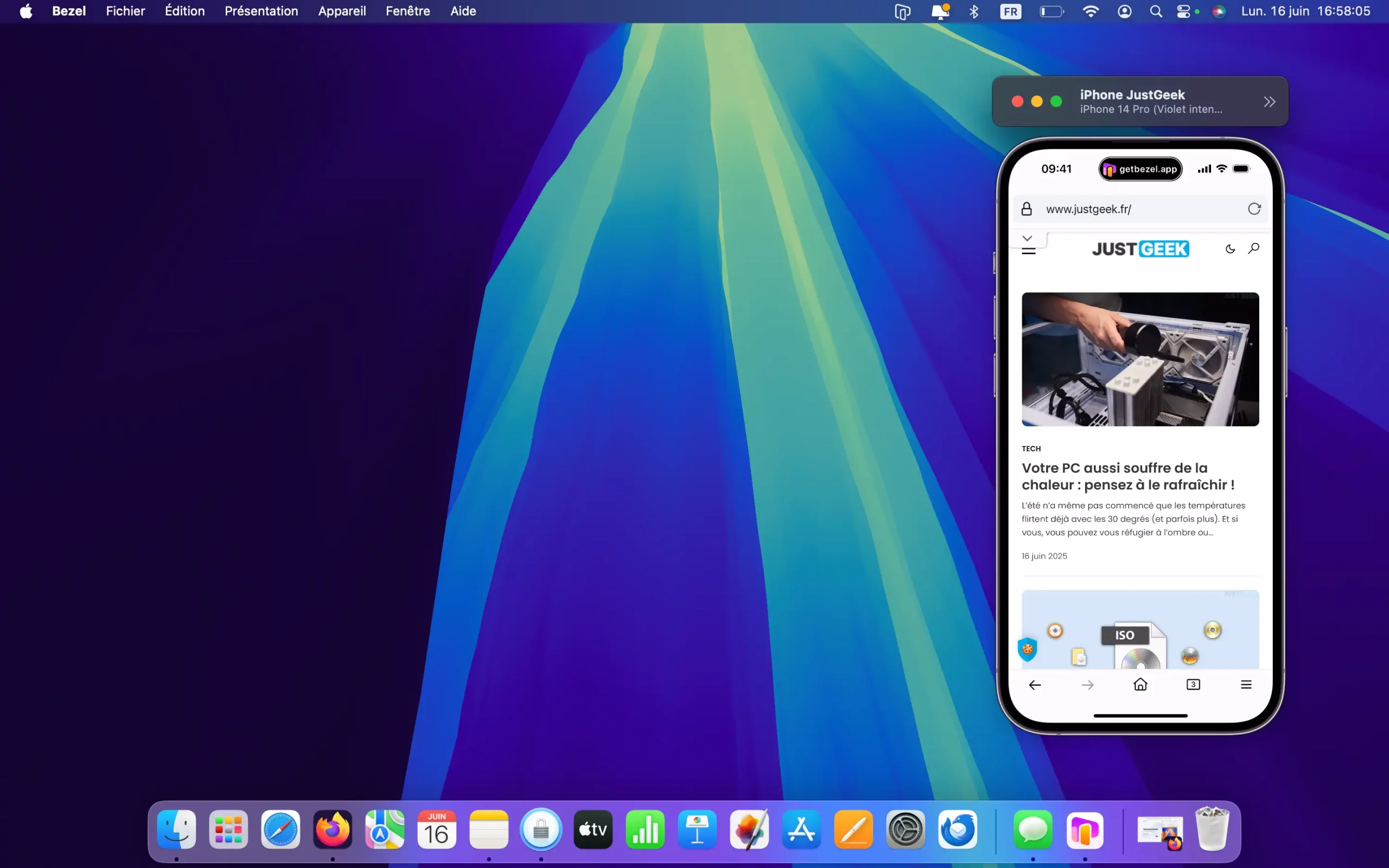Open the ISO article thumbnail
Image resolution: width=1389 pixels, height=868 pixels.
pyautogui.click(x=1140, y=629)
